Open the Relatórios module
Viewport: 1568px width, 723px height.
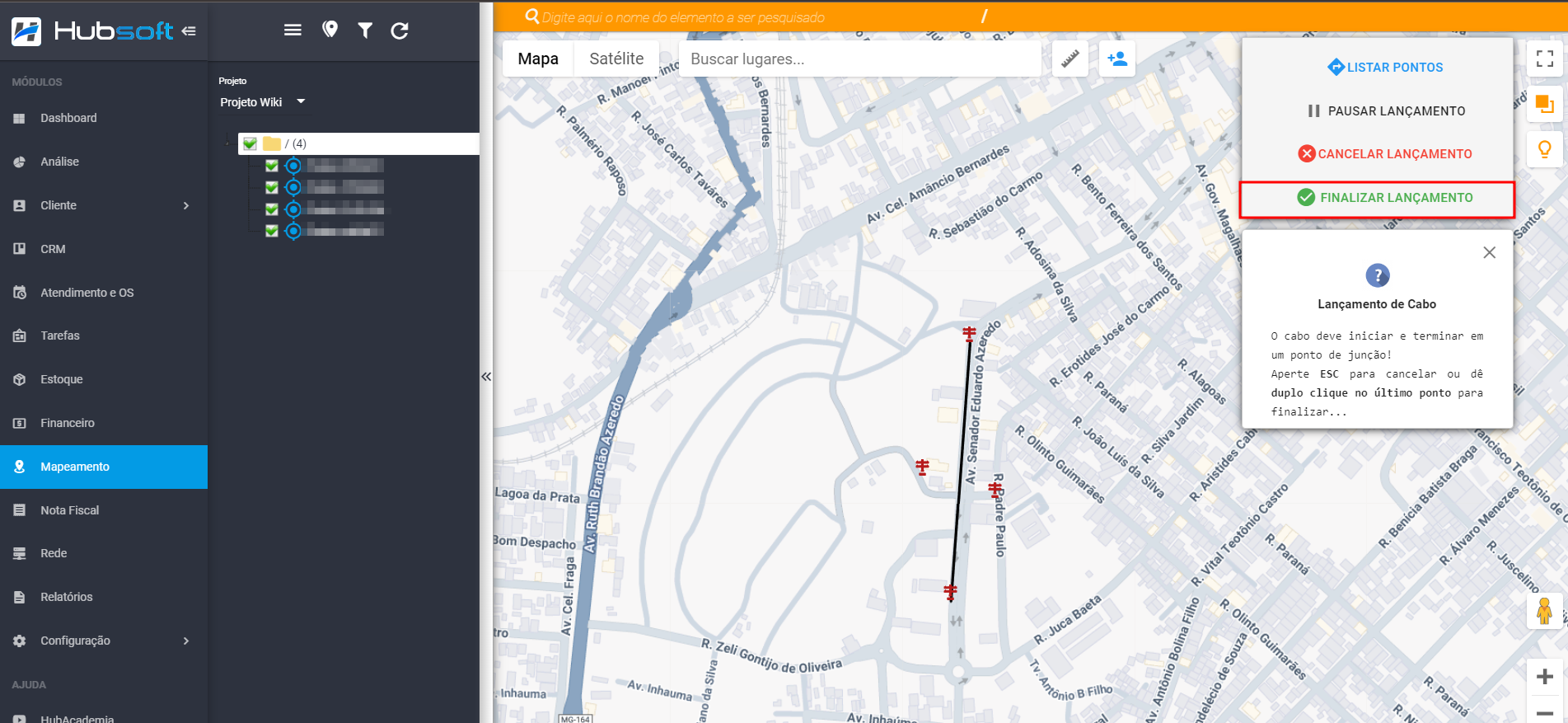tap(104, 597)
